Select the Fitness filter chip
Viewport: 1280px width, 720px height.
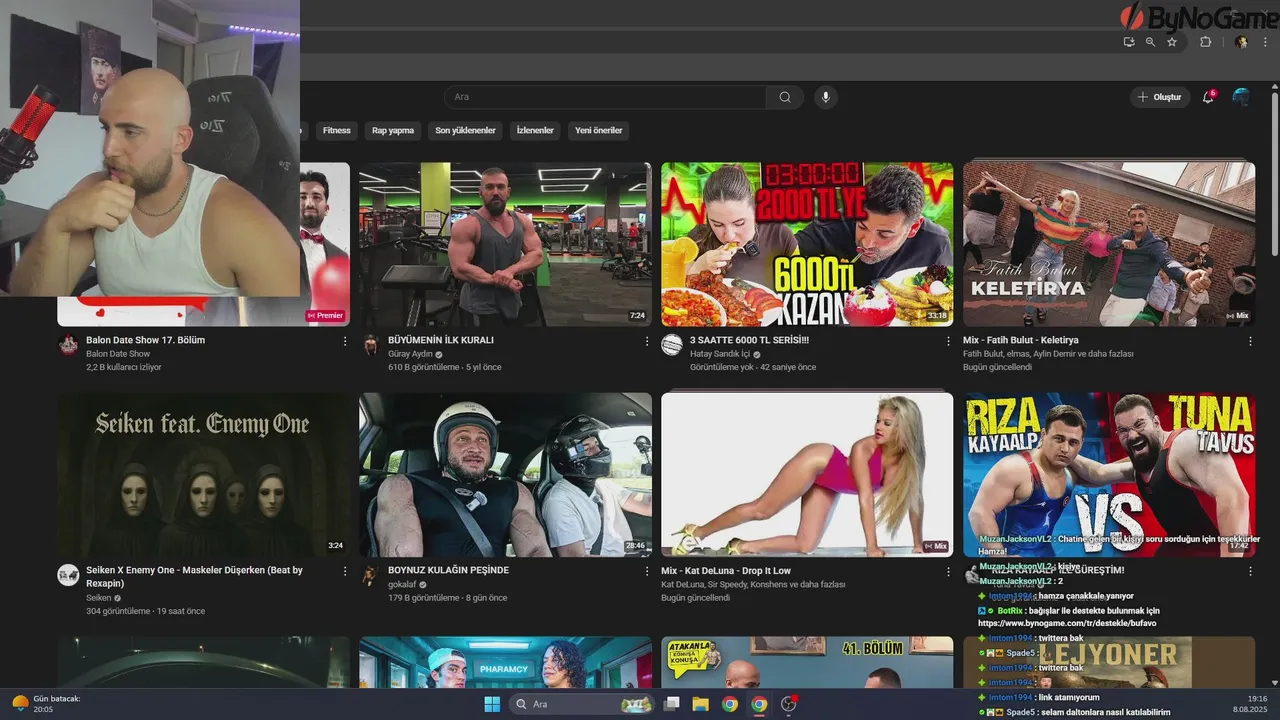click(337, 130)
